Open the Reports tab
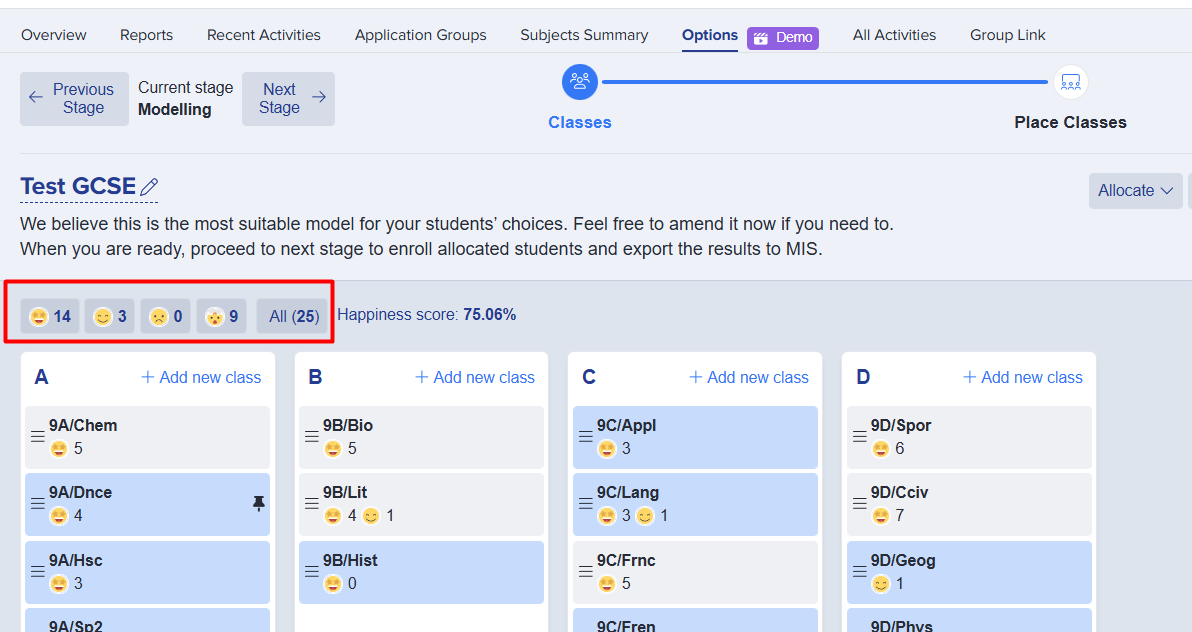Image resolution: width=1192 pixels, height=632 pixels. [146, 35]
